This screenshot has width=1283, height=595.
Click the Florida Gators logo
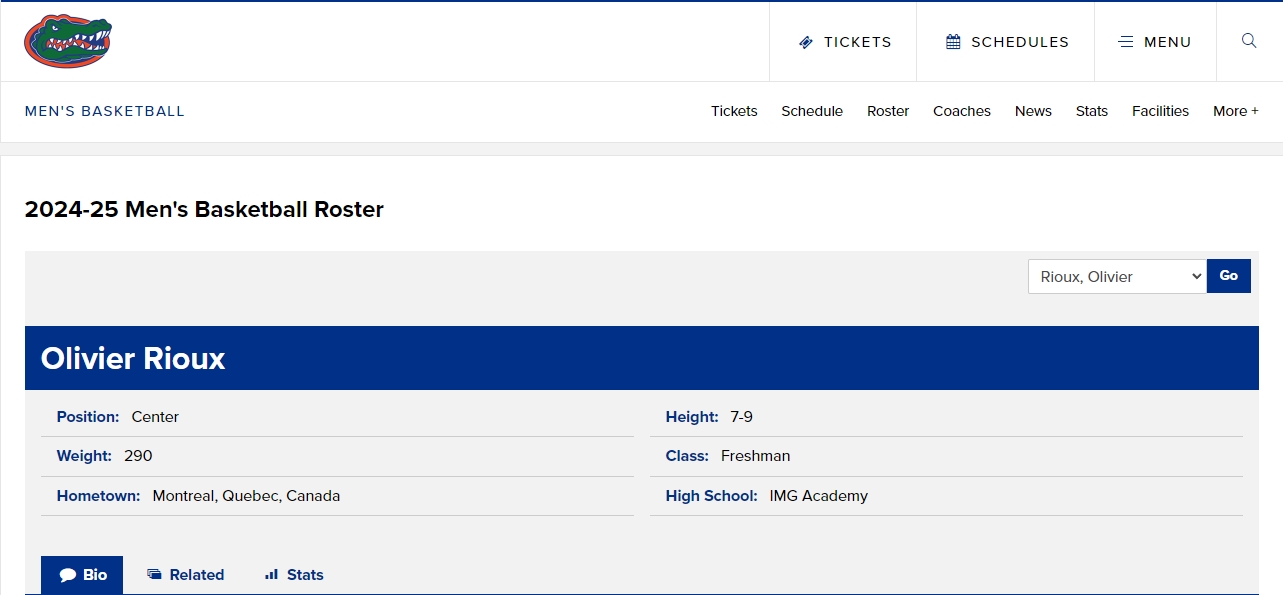coord(68,41)
